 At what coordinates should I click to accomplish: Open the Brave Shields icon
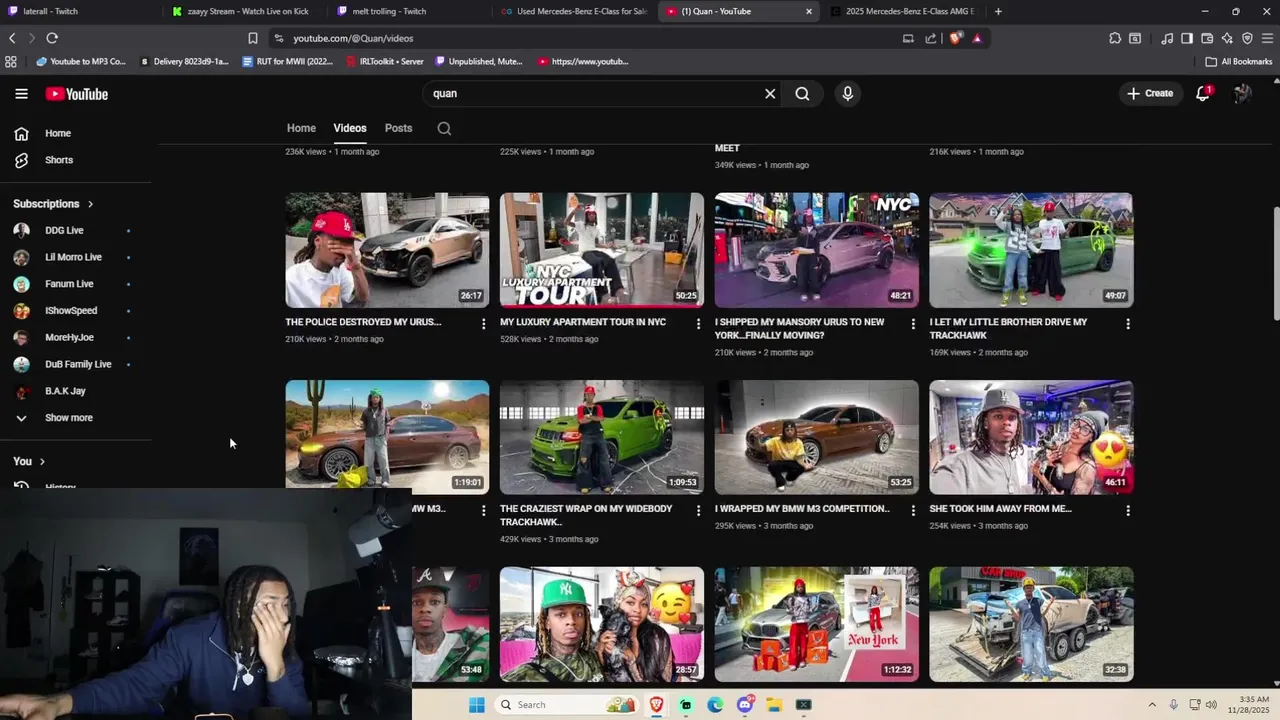956,38
